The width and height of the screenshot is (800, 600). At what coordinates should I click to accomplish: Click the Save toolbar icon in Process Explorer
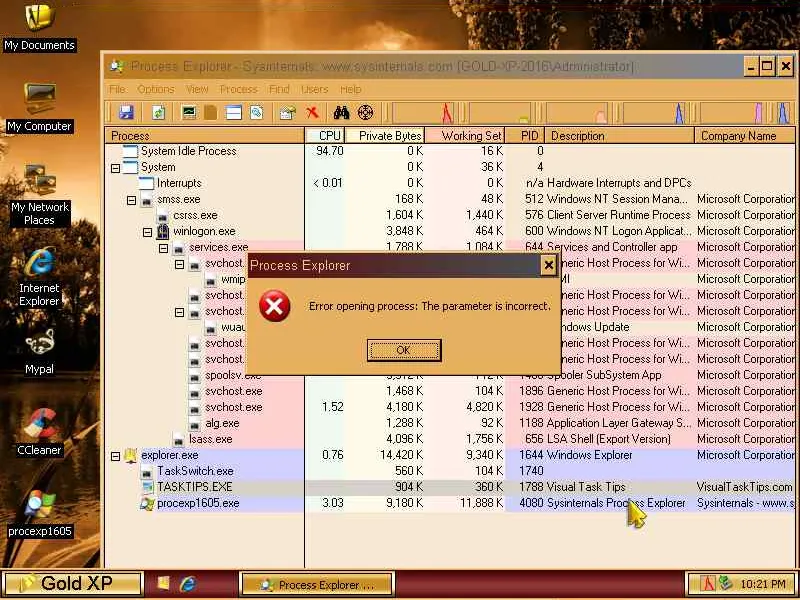126,112
